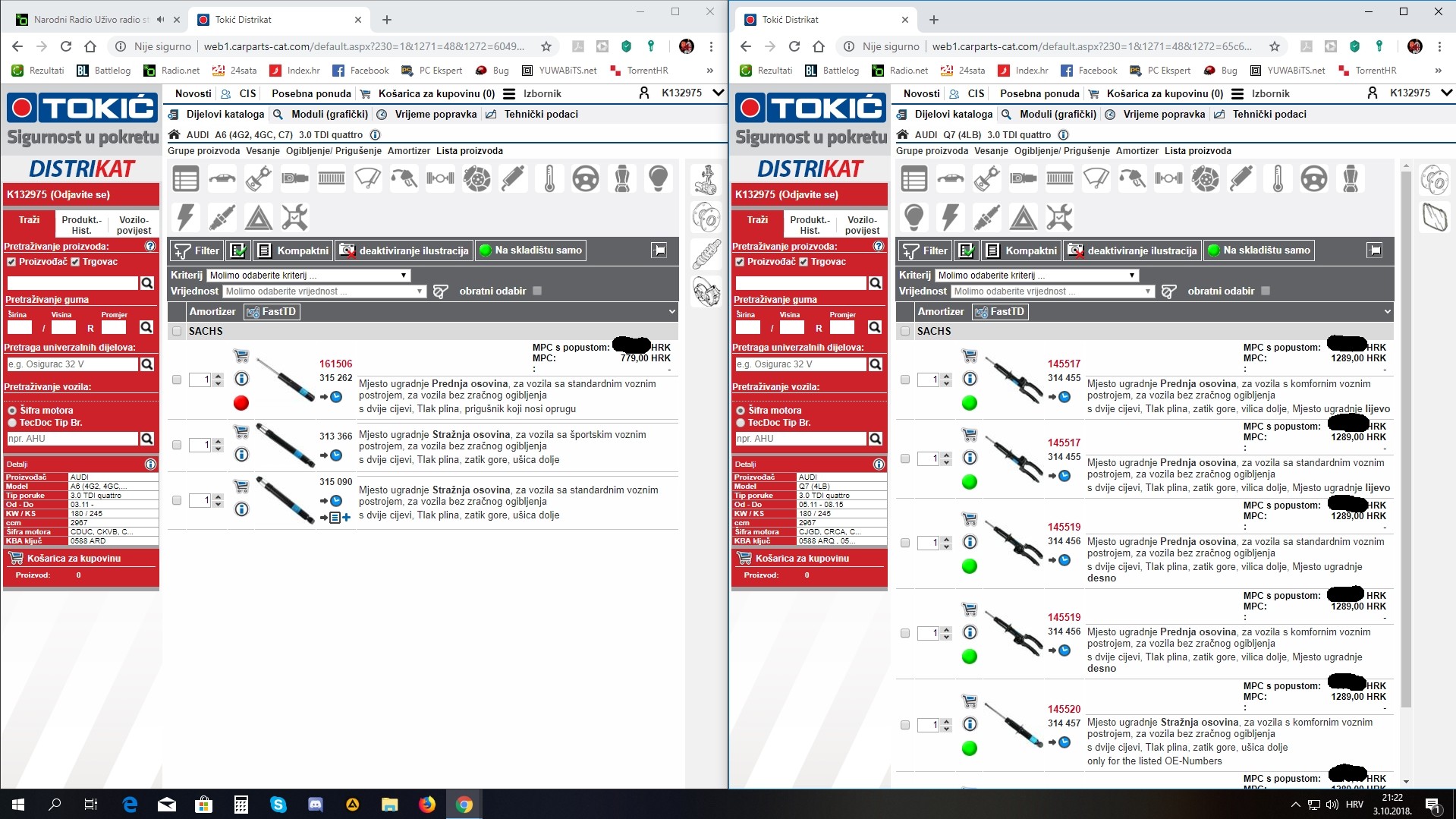Click Filter button in left window
This screenshot has width=1456, height=819.
tap(197, 250)
